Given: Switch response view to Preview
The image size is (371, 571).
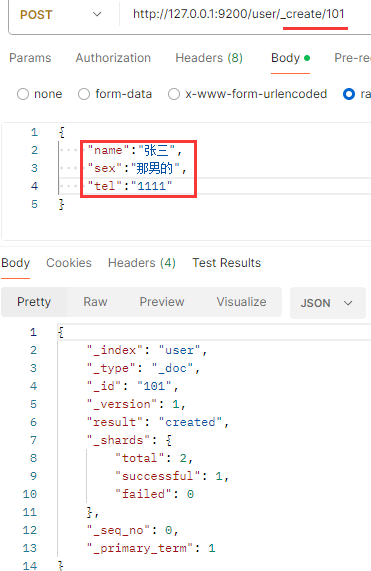Looking at the screenshot, I should pyautogui.click(x=162, y=302).
